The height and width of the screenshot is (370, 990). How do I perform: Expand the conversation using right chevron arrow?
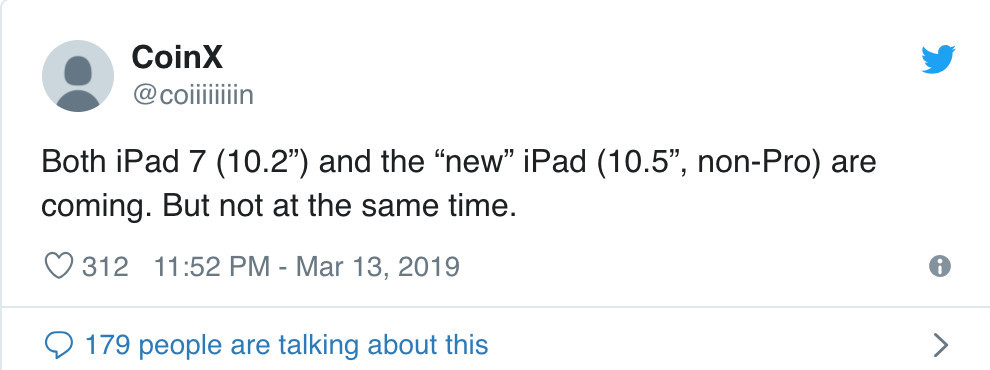[x=941, y=345]
